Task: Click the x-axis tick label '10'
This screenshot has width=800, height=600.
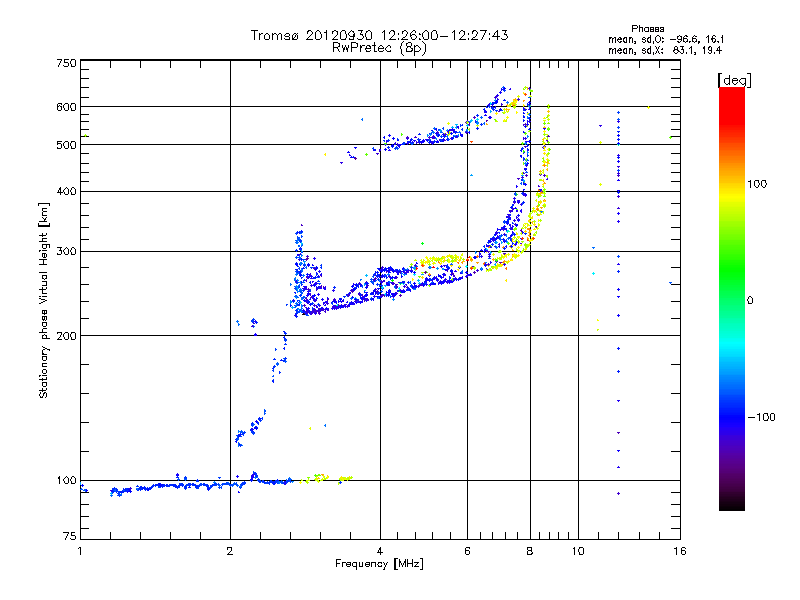Action: [578, 551]
